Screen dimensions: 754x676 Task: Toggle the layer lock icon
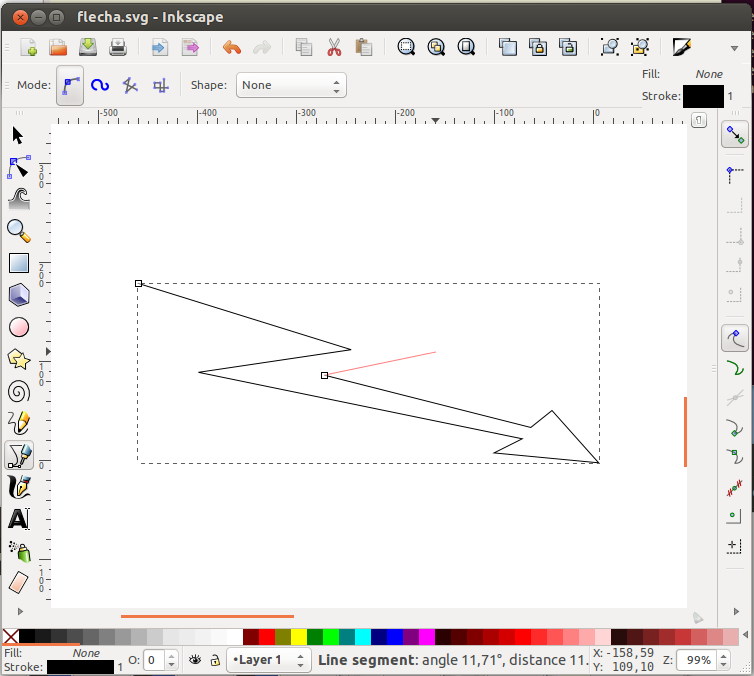pyautogui.click(x=214, y=660)
